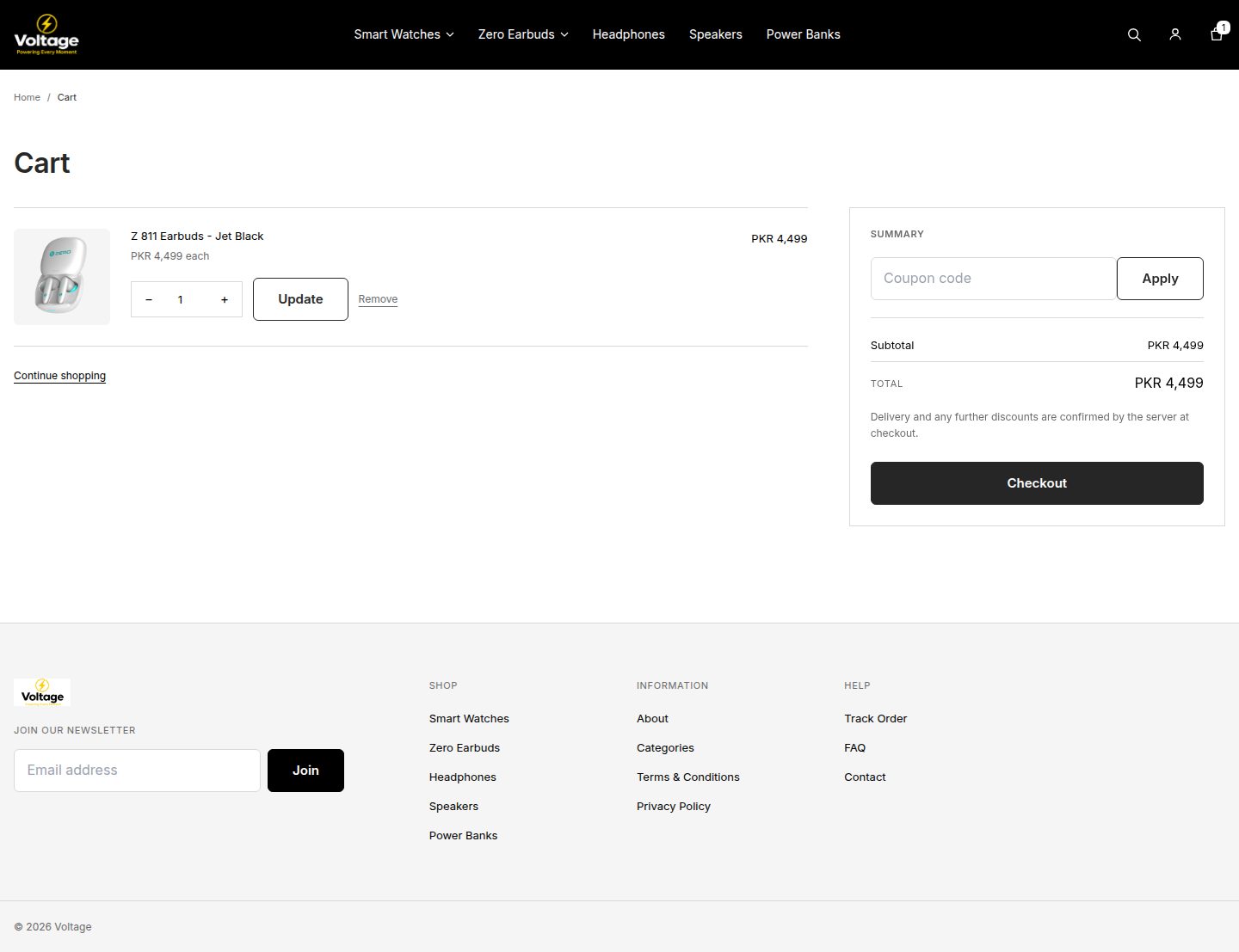Follow the Continue shopping link
Image resolution: width=1239 pixels, height=952 pixels.
click(x=59, y=376)
